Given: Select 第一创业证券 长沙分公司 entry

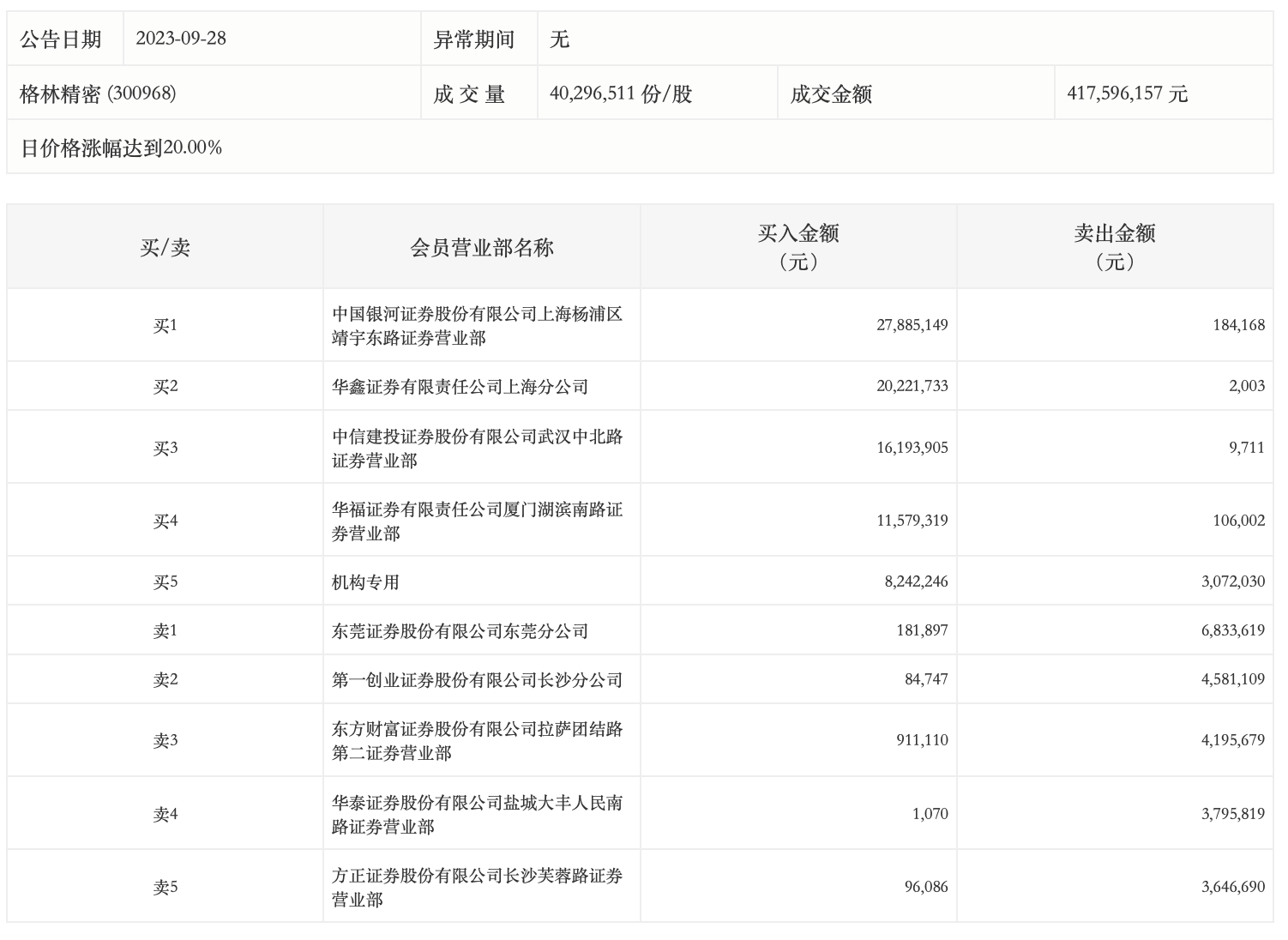Looking at the screenshot, I should point(477,680).
